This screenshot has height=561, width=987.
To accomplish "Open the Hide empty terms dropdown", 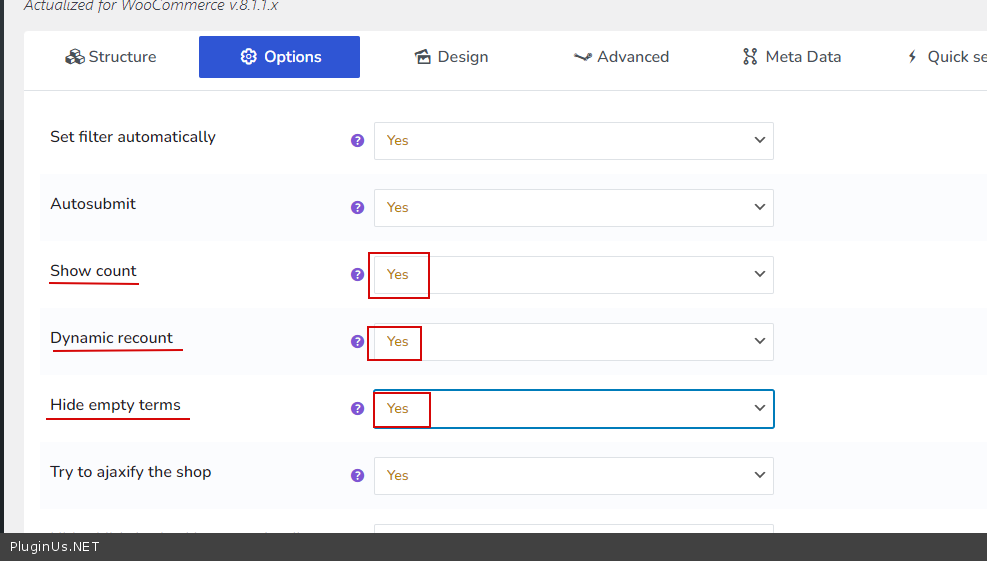I will (573, 409).
